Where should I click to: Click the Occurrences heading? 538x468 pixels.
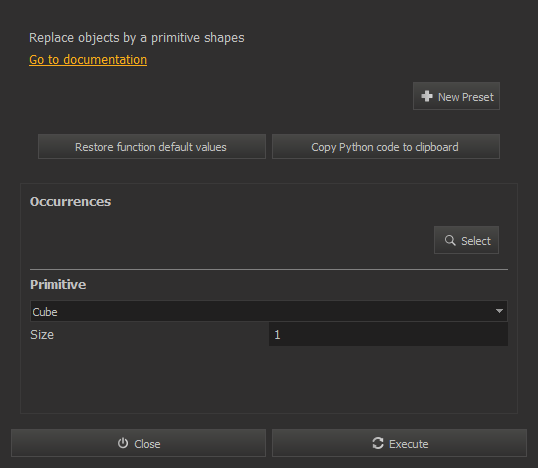pos(70,202)
